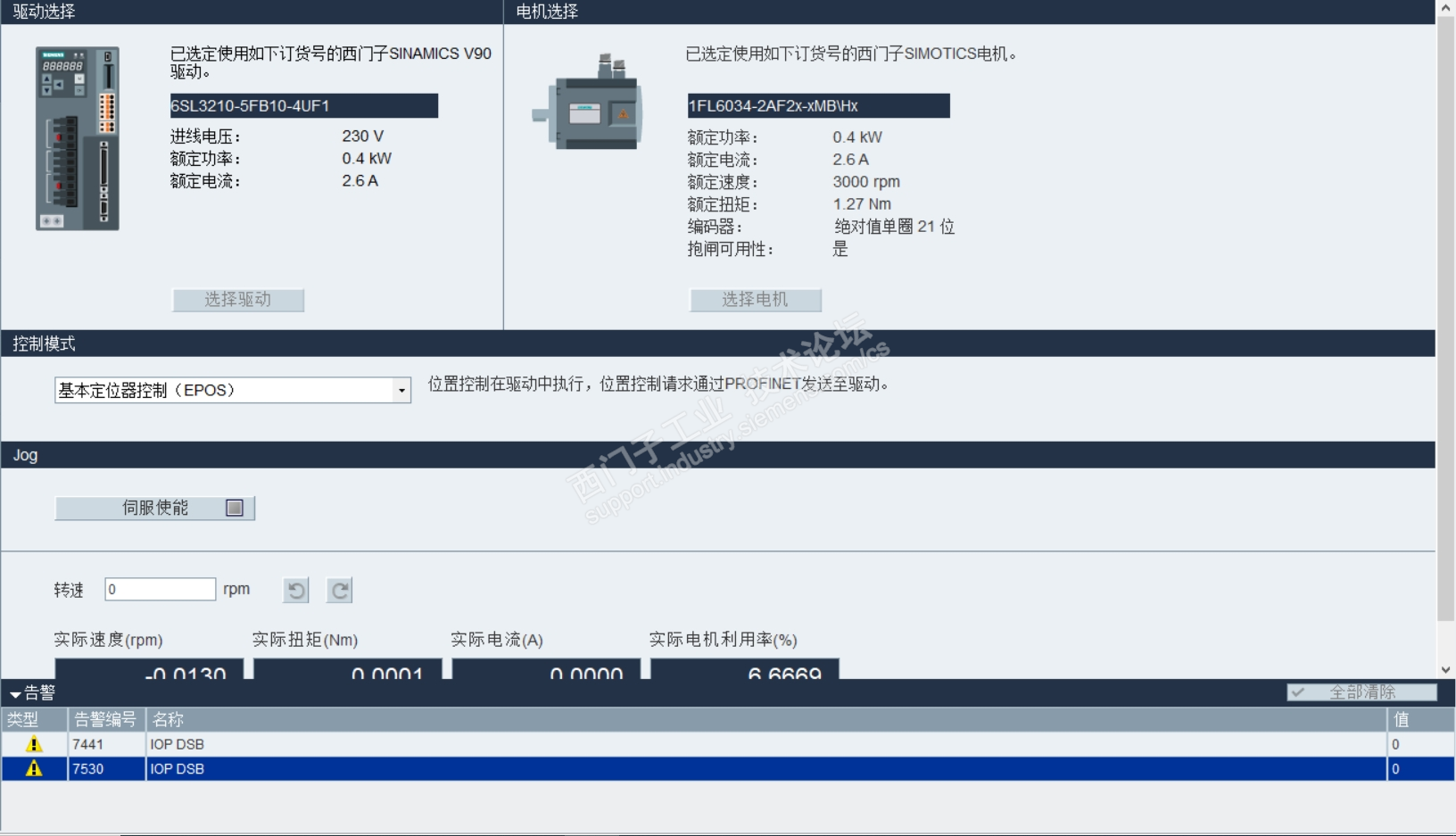
Task: Click the 驱动选择 section header
Action: [x=252, y=12]
